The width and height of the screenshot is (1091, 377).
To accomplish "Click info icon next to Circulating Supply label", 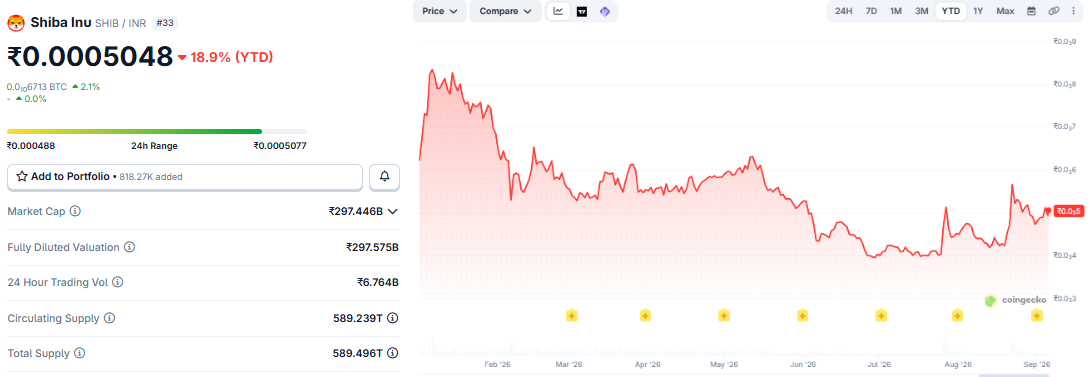I will click(x=109, y=318).
